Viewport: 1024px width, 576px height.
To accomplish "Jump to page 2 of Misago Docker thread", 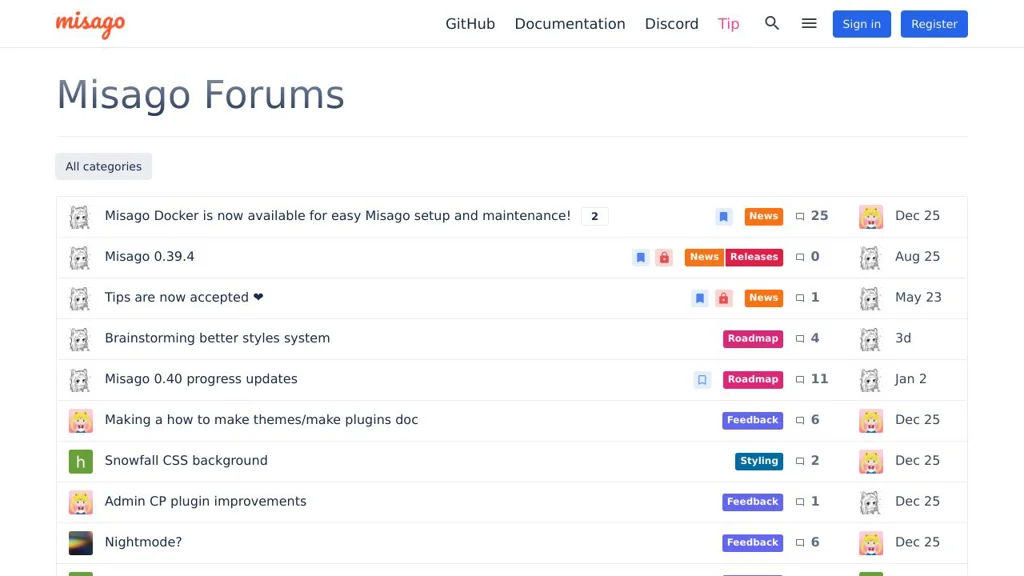I will tap(594, 216).
